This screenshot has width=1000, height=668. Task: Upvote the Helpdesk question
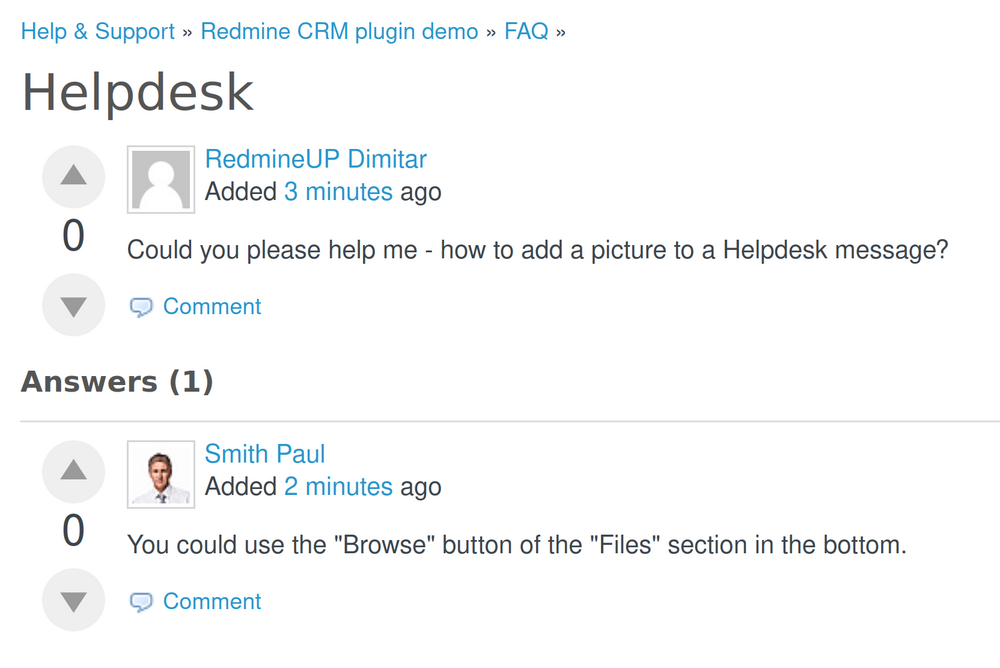pyautogui.click(x=73, y=177)
